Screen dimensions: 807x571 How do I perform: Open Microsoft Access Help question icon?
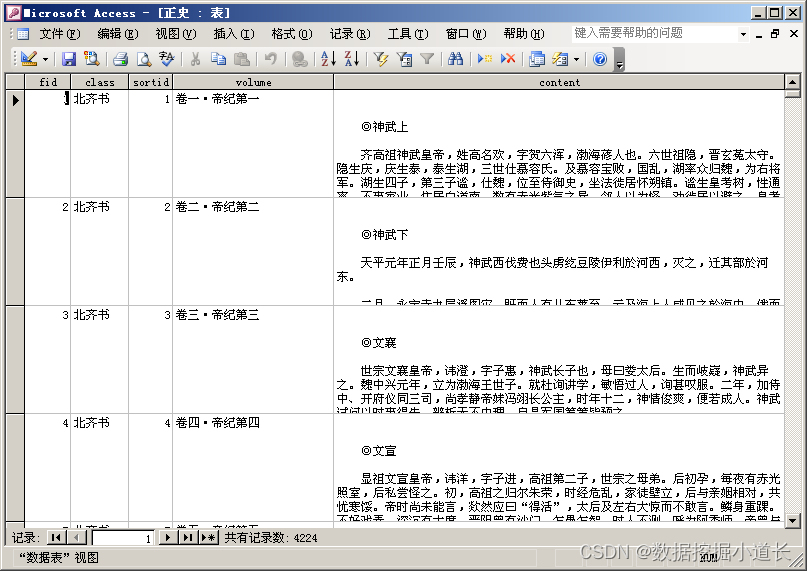pyautogui.click(x=600, y=59)
